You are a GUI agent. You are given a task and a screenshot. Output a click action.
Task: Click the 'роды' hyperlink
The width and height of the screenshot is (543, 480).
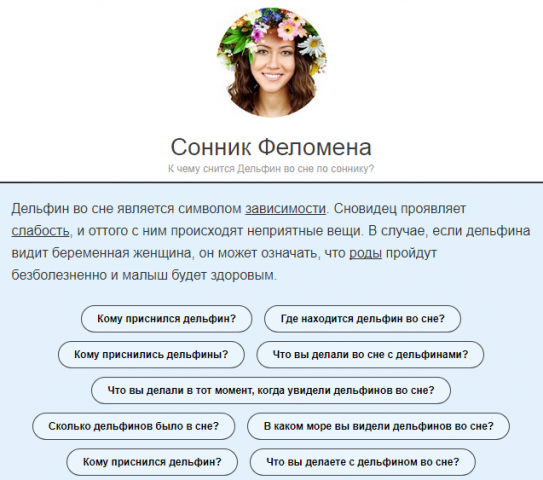coord(365,253)
